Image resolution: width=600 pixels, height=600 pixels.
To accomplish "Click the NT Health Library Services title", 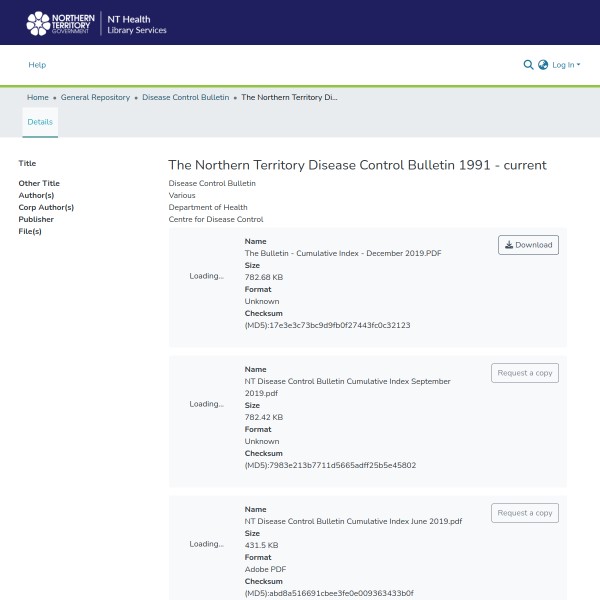I will 136,23.
